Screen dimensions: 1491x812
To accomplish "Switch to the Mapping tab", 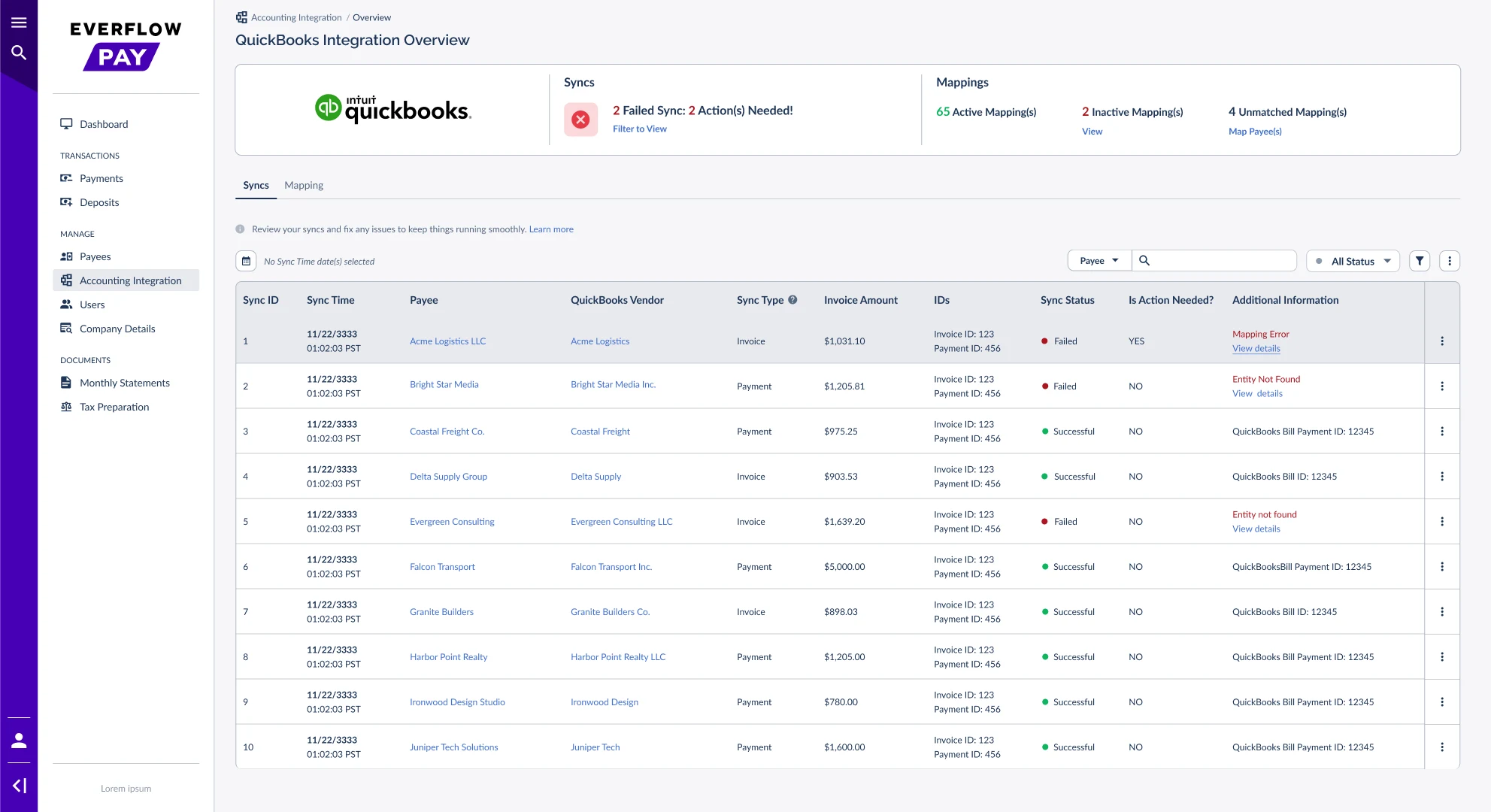I will coord(304,185).
